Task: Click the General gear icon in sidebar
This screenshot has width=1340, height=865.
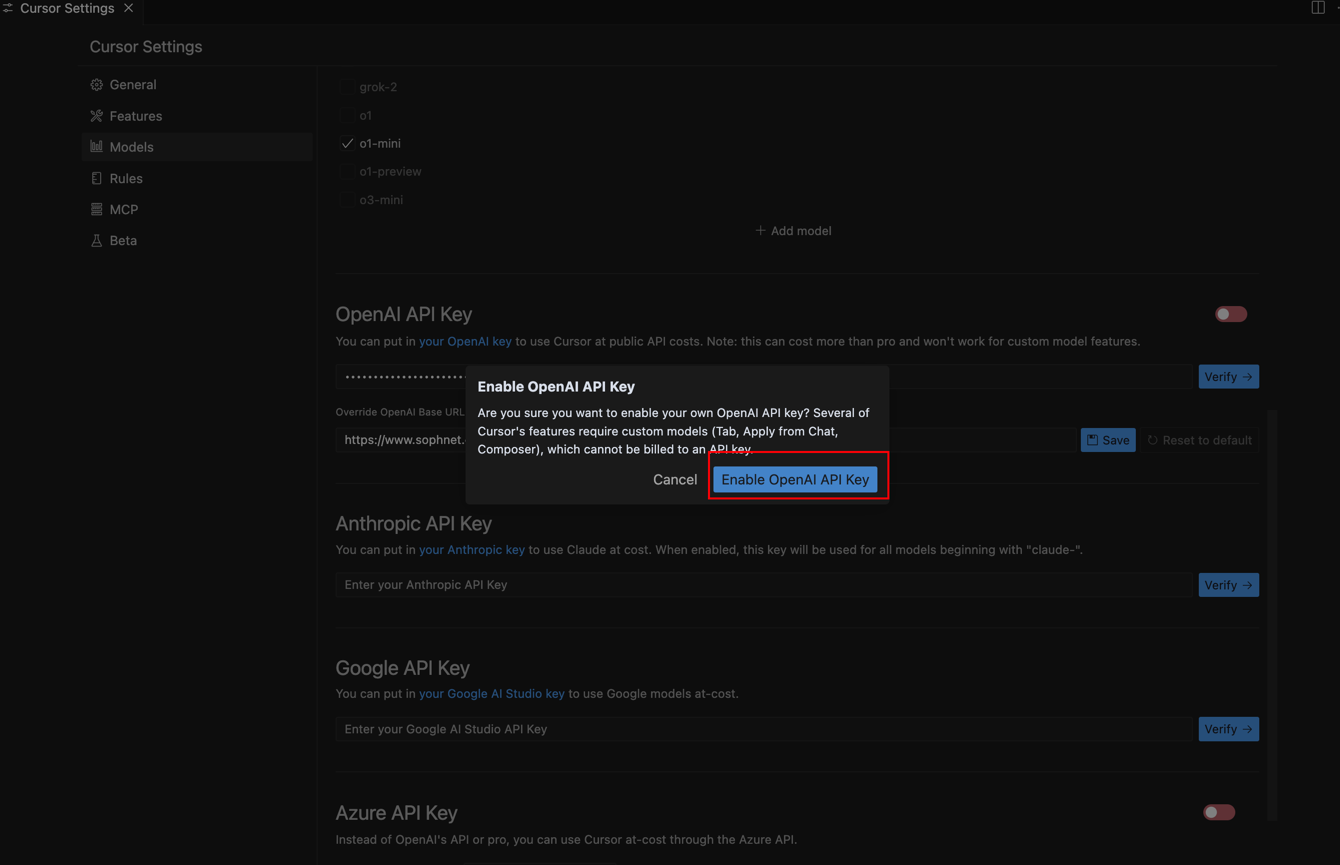Action: point(97,85)
